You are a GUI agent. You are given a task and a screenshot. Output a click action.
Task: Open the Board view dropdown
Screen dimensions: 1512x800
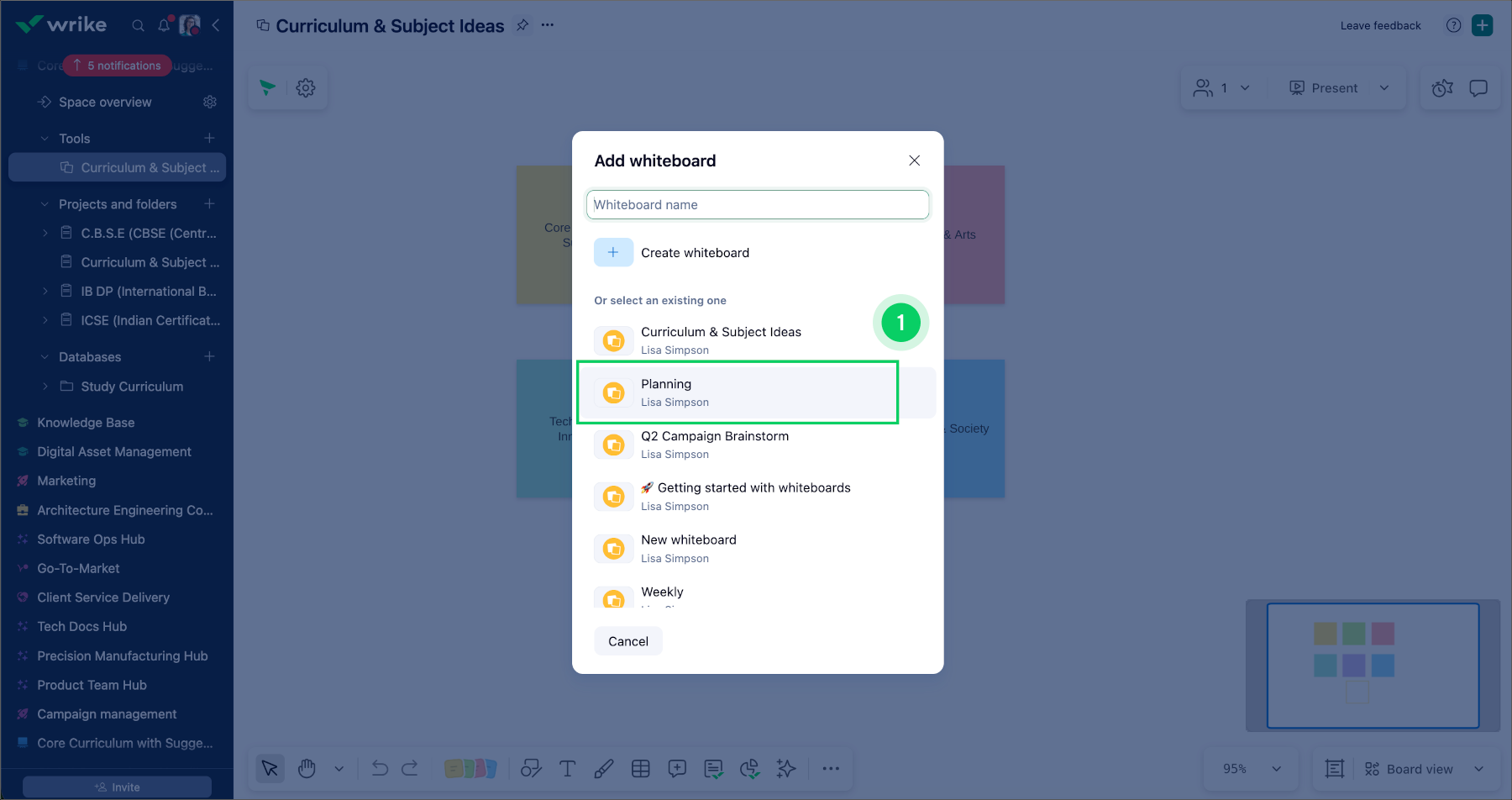(1425, 768)
